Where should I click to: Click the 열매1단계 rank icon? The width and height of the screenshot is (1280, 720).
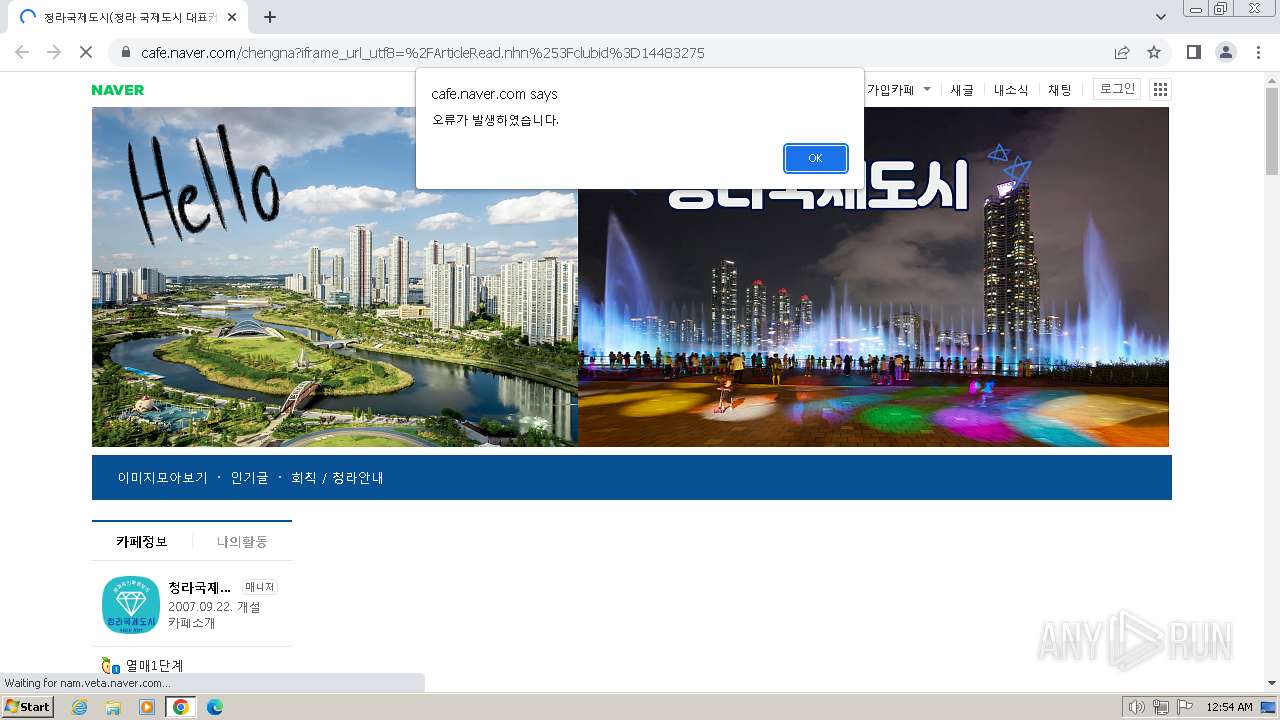pos(110,666)
